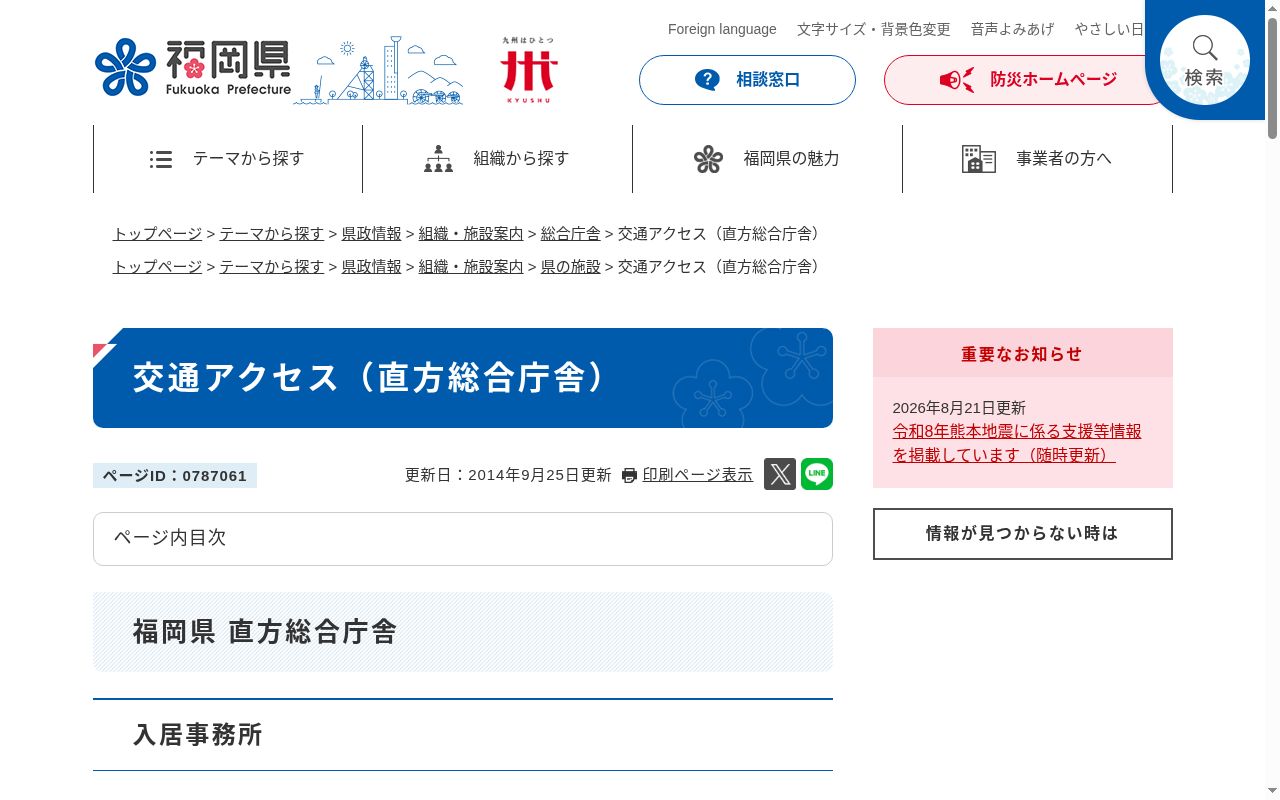The height and width of the screenshot is (800, 1280).
Task: Click the building icon beside 事業者の方へ
Action: tap(978, 159)
